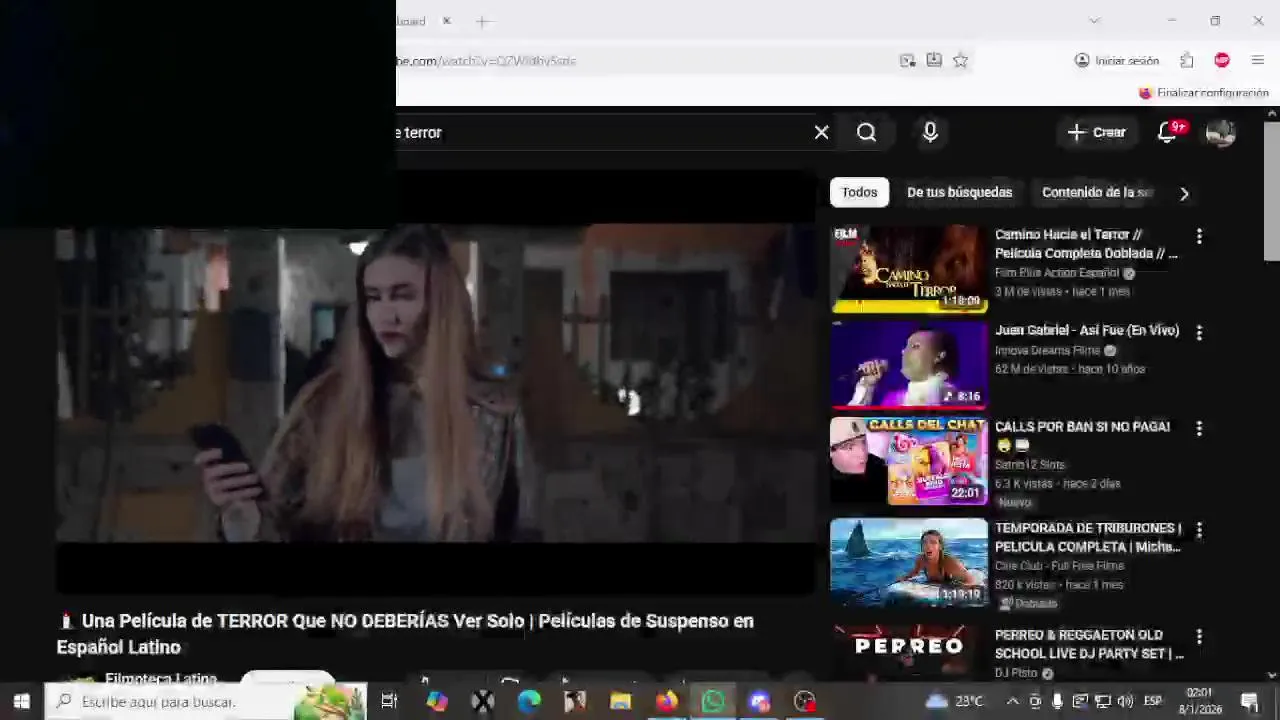Open title CALLS POR BAN SI NO PAGA!
This screenshot has width=1280, height=720.
[1082, 427]
